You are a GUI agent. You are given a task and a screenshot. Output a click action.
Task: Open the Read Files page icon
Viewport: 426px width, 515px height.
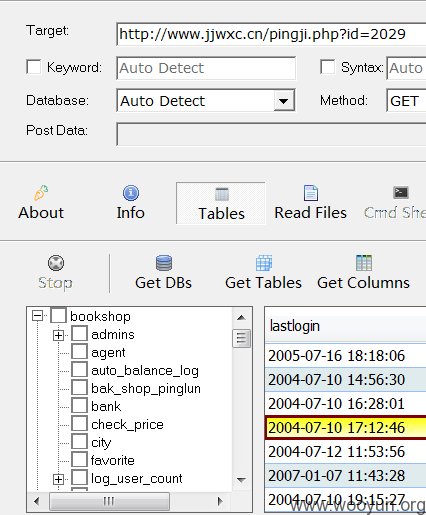tap(311, 193)
